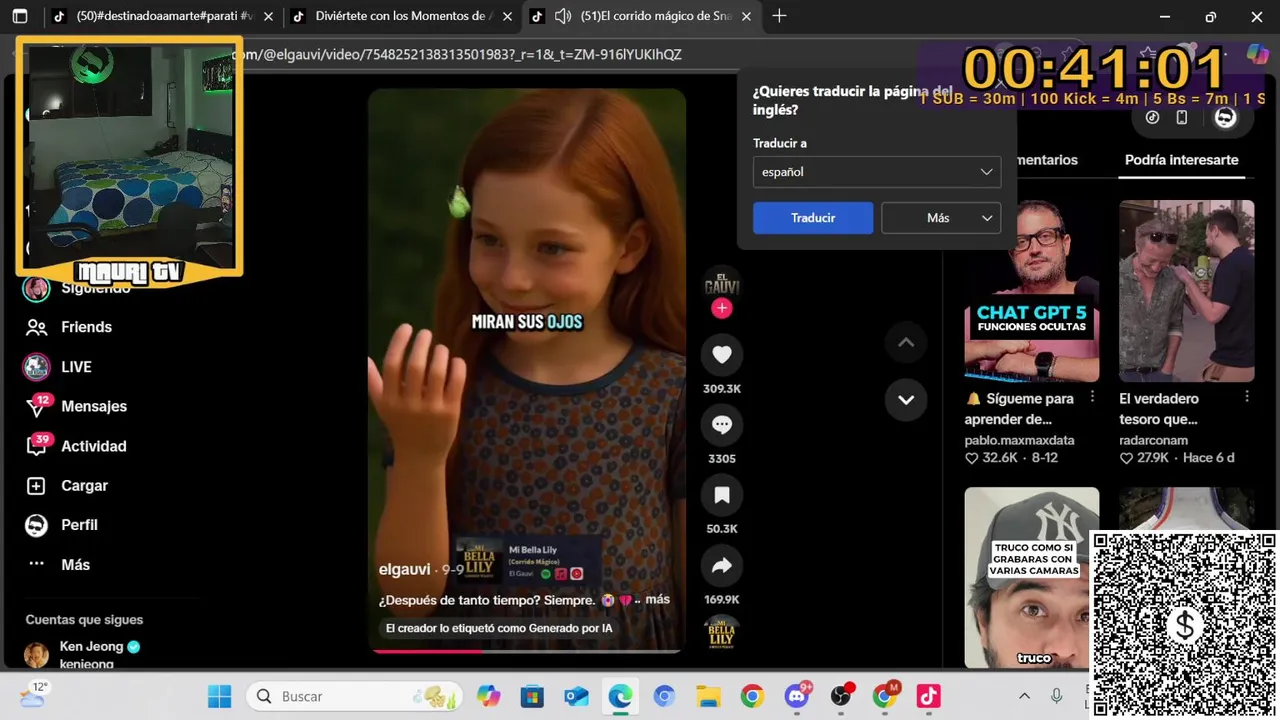Open Microsoft Store from taskbar

532,696
